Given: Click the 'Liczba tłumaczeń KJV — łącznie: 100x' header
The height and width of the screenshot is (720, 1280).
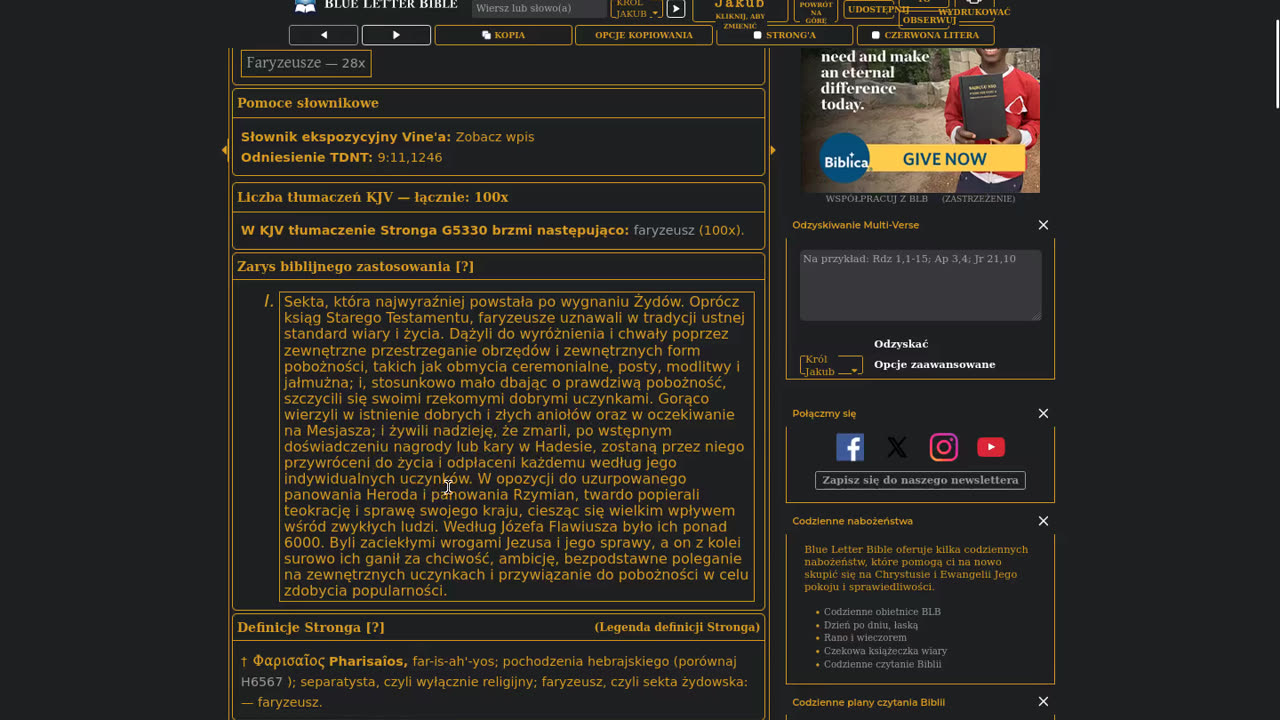Looking at the screenshot, I should pos(498,197).
